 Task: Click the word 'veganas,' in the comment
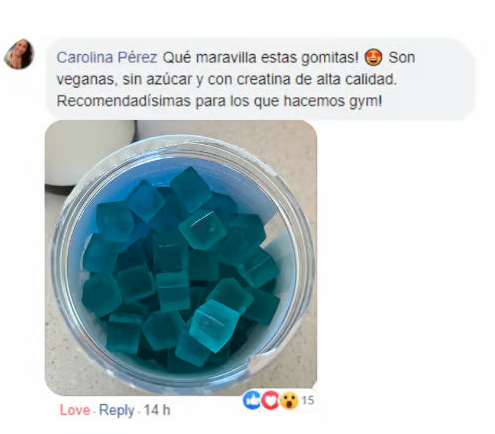[x=87, y=80]
